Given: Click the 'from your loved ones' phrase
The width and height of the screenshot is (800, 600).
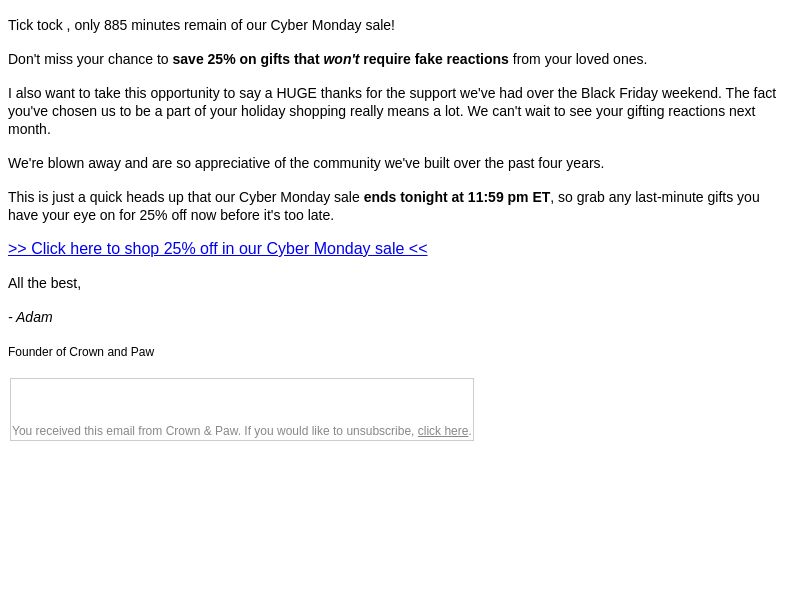Looking at the screenshot, I should tap(579, 59).
